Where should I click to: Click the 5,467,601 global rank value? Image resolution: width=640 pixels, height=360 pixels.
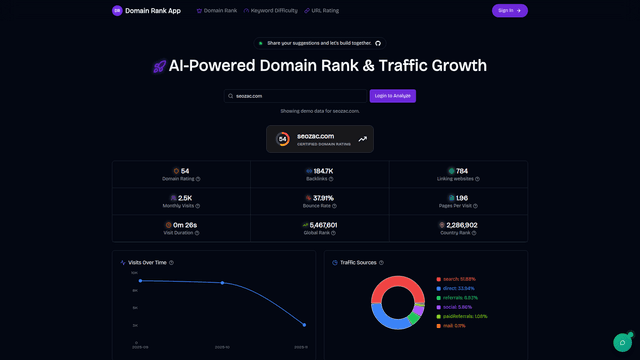[323, 225]
